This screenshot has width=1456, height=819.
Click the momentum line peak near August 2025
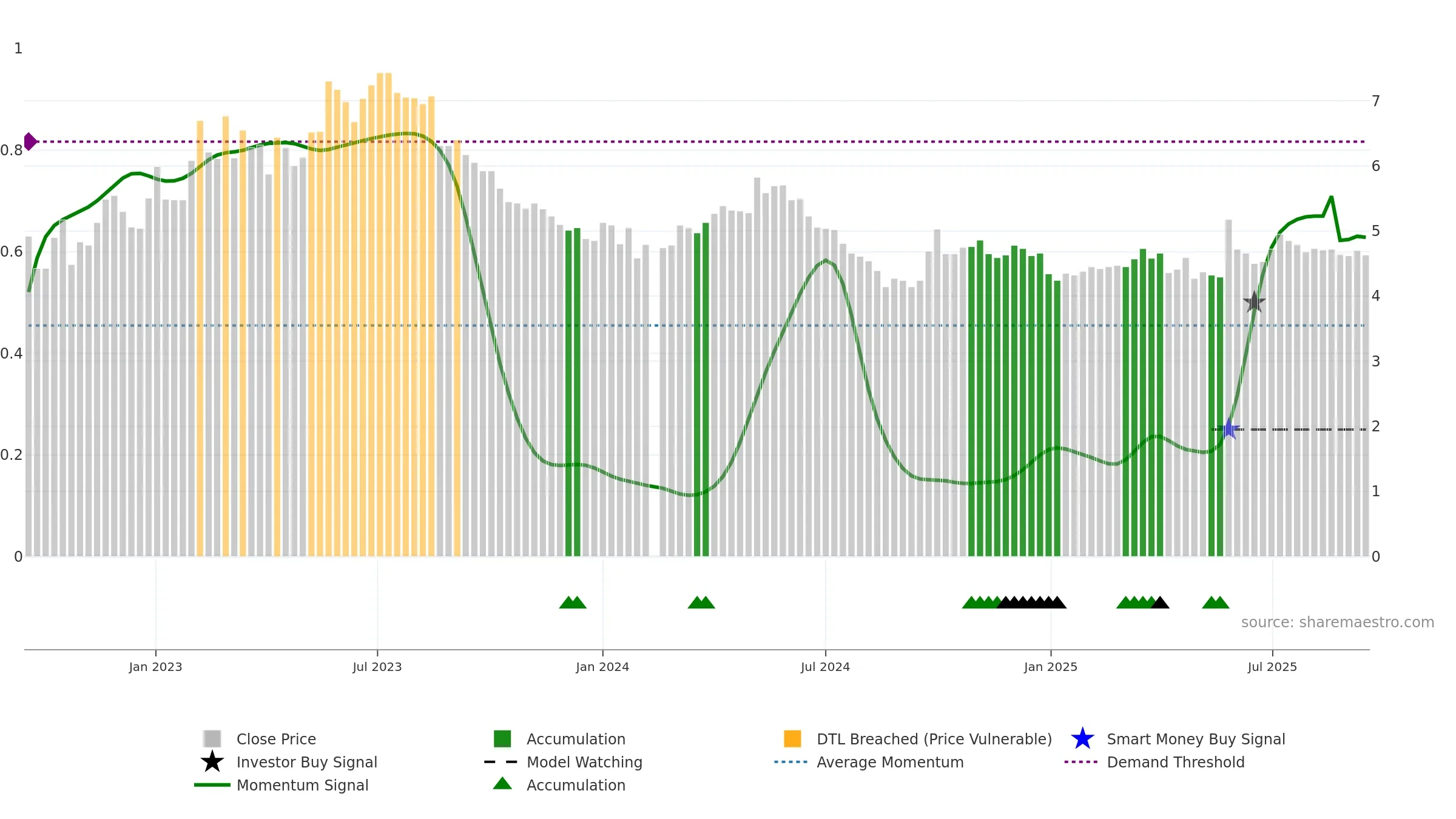[x=1331, y=198]
